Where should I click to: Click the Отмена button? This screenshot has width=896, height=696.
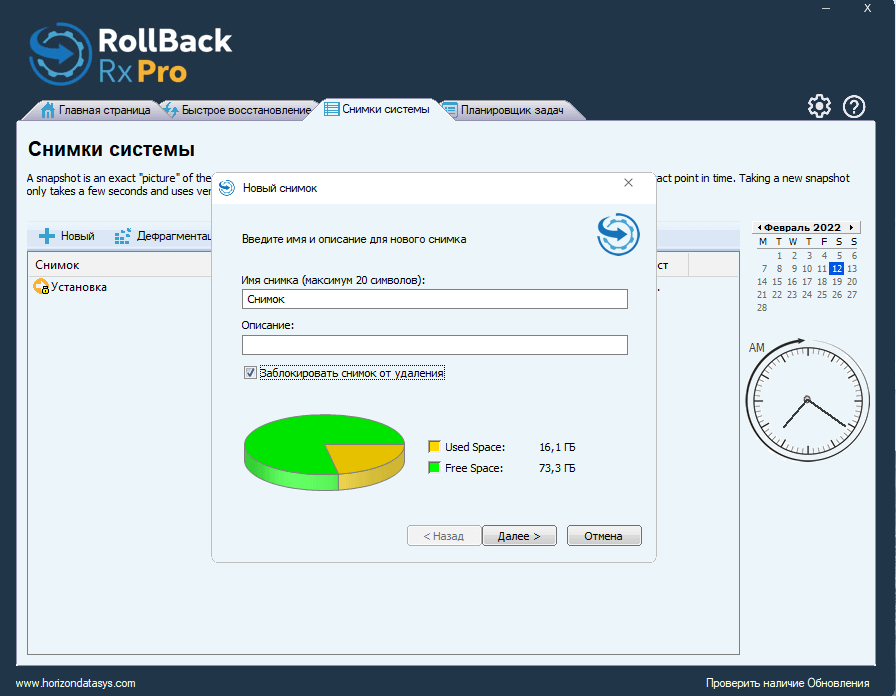pos(603,536)
